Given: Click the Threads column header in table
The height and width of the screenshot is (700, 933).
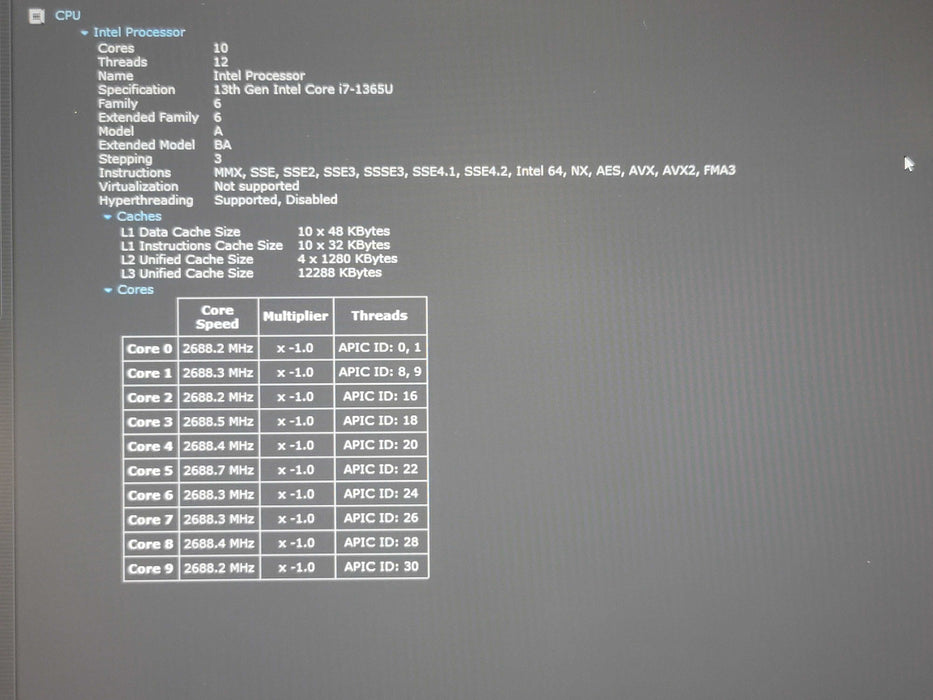Looking at the screenshot, I should click(x=380, y=315).
